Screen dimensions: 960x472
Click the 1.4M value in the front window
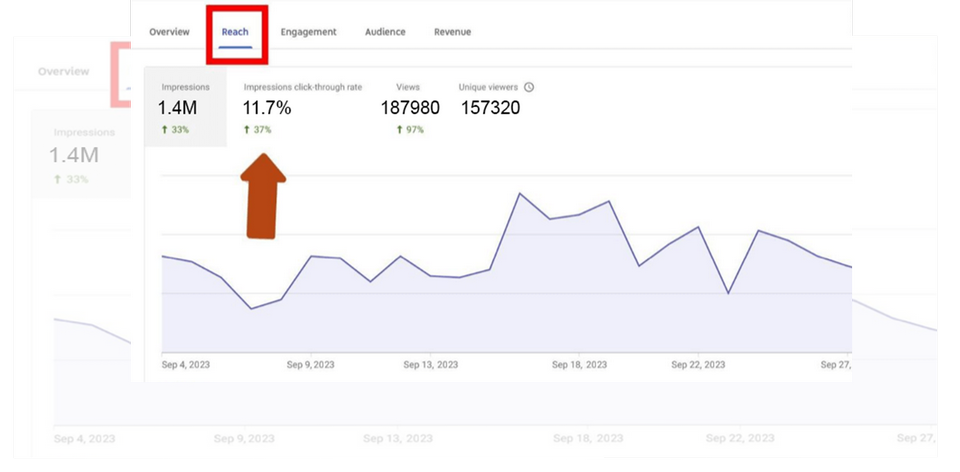(178, 108)
